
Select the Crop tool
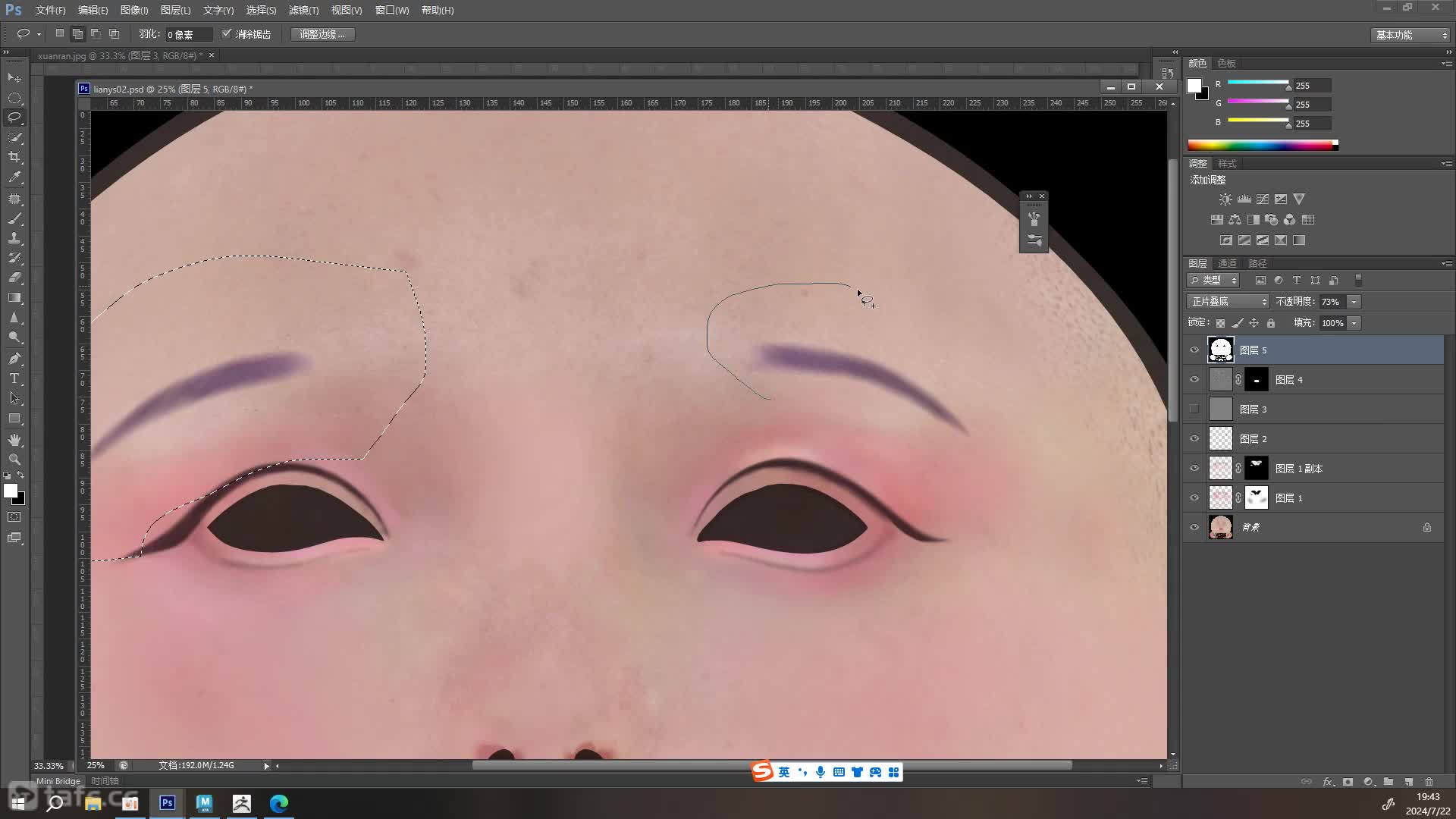tap(14, 157)
